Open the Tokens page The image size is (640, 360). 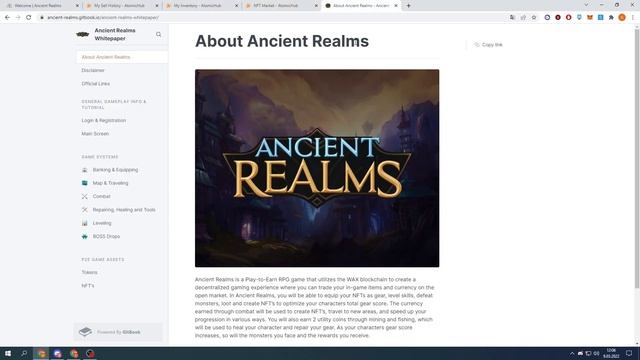coord(89,272)
